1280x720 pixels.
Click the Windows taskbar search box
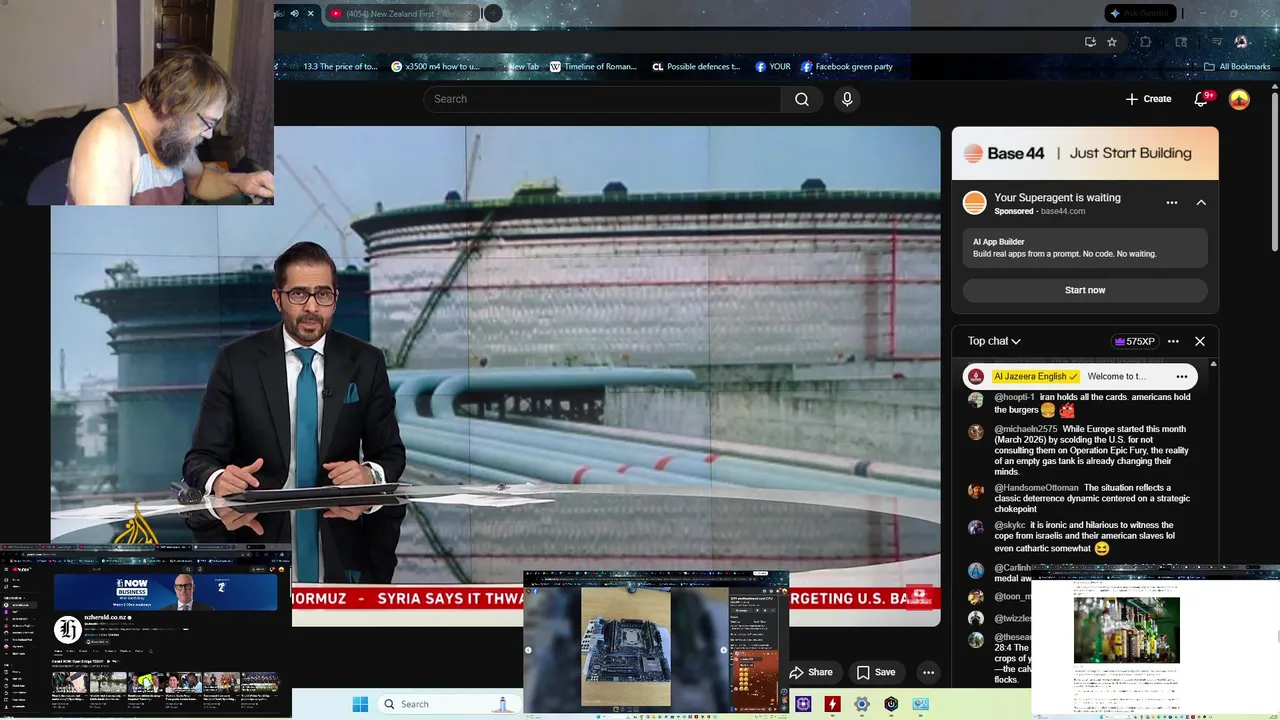pos(450,704)
